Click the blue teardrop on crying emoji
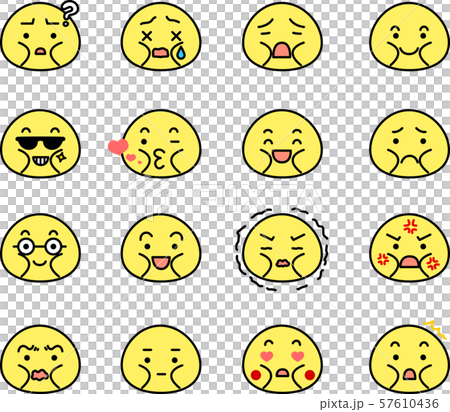The width and height of the screenshot is (450, 412). point(180,53)
